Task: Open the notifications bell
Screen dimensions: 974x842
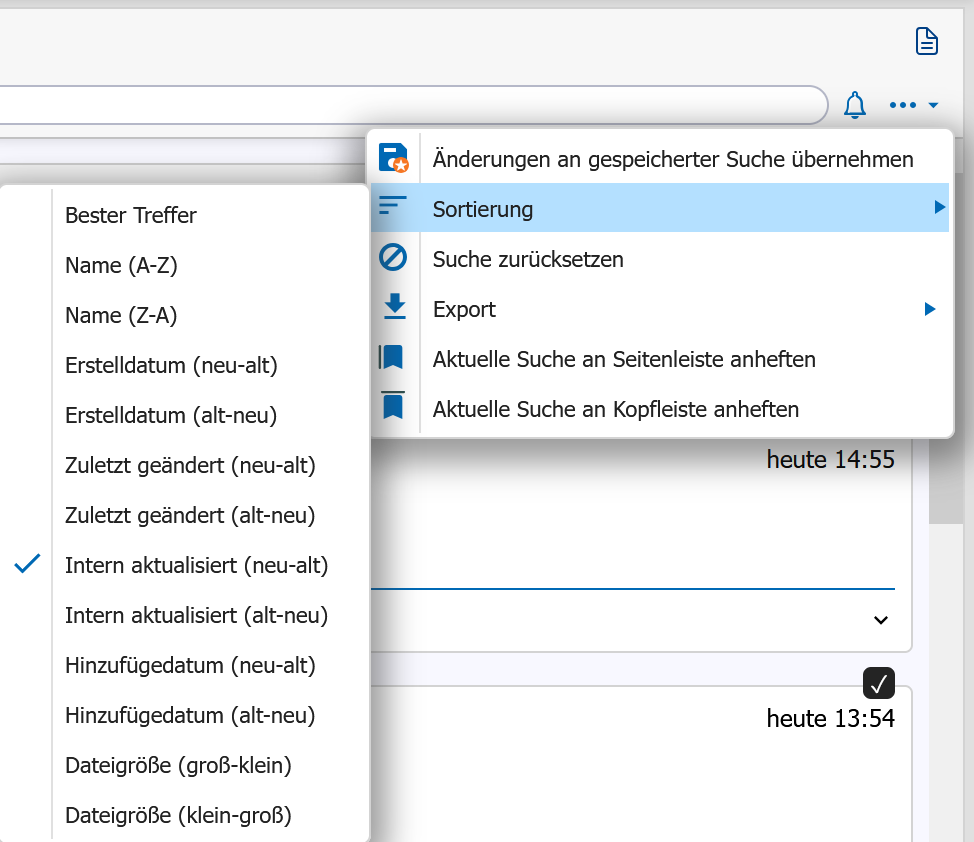Action: (x=855, y=105)
